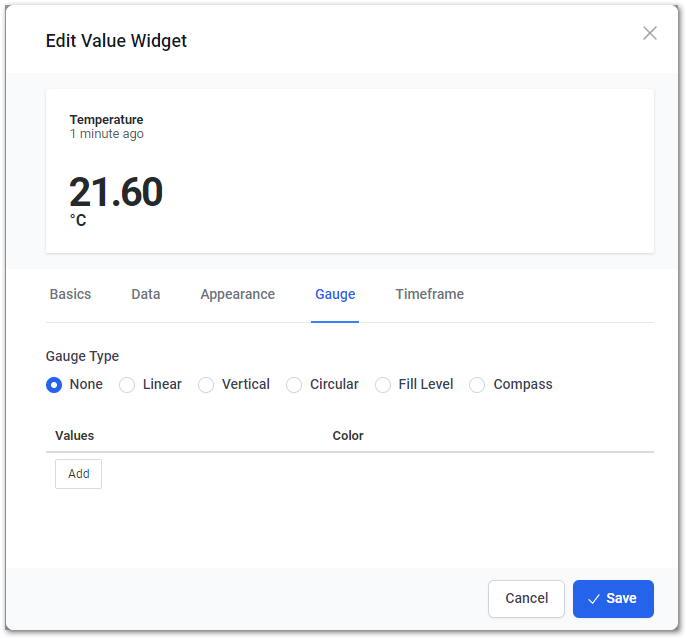Click the Color column header
The width and height of the screenshot is (687, 639).
[x=348, y=435]
